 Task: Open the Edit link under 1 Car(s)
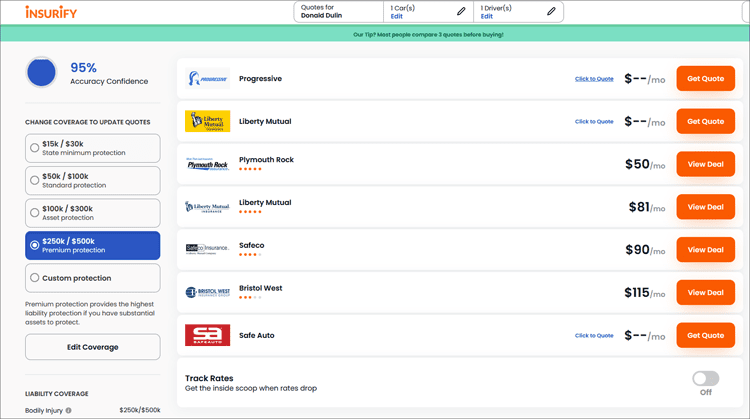(397, 17)
